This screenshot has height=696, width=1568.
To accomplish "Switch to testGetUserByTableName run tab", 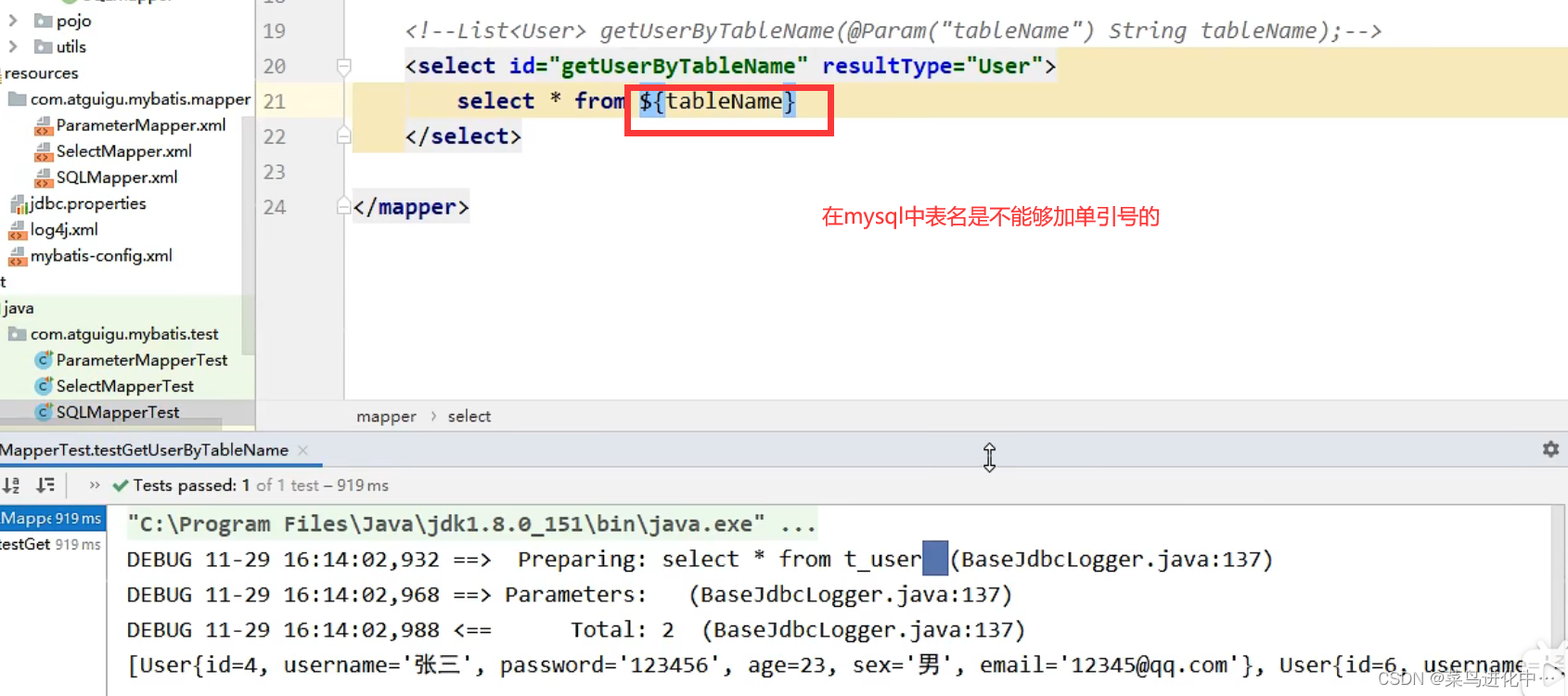I will coord(144,450).
